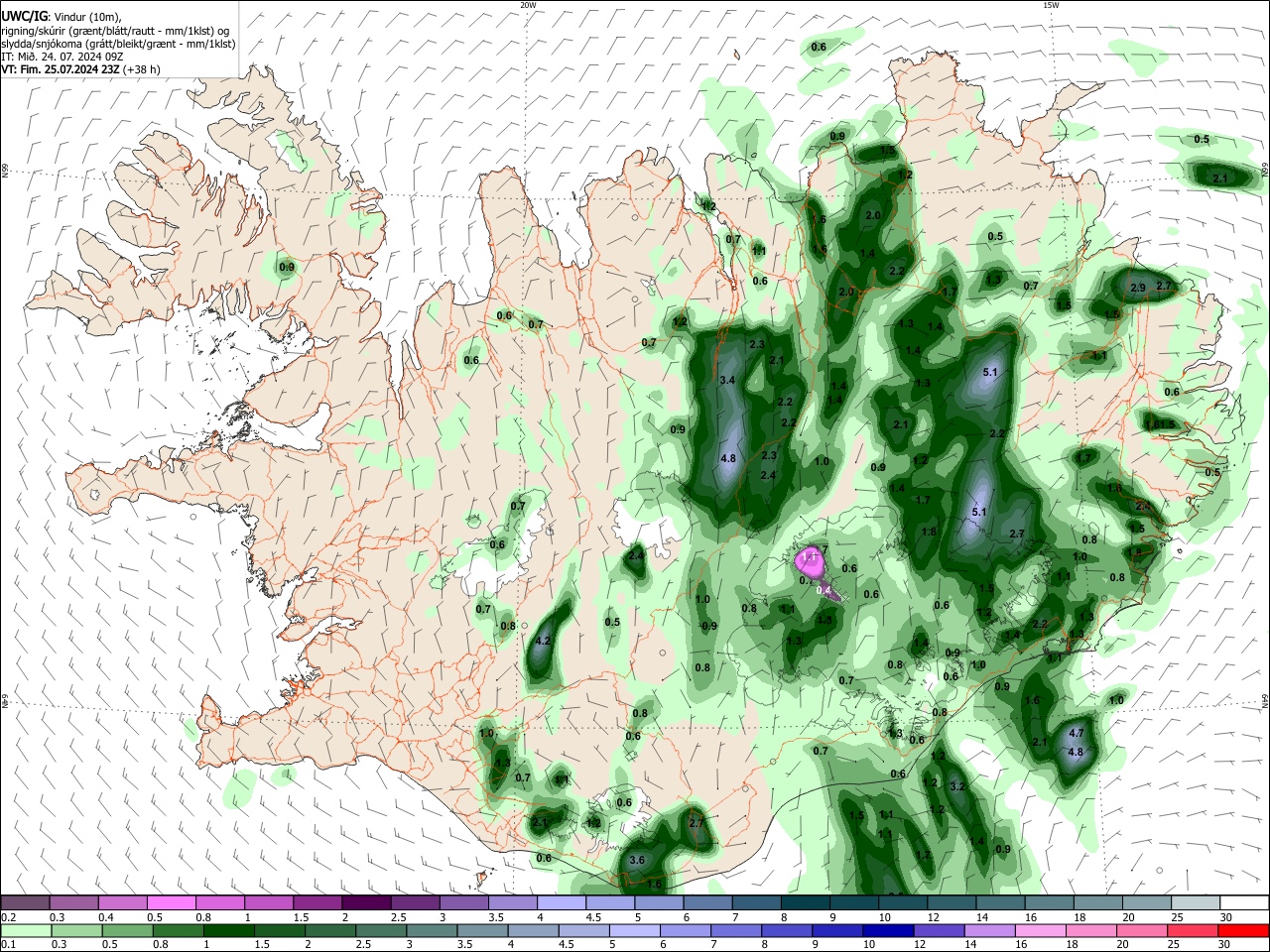
Task: Select the red rain swatch labeled 25
Action: point(1193,931)
